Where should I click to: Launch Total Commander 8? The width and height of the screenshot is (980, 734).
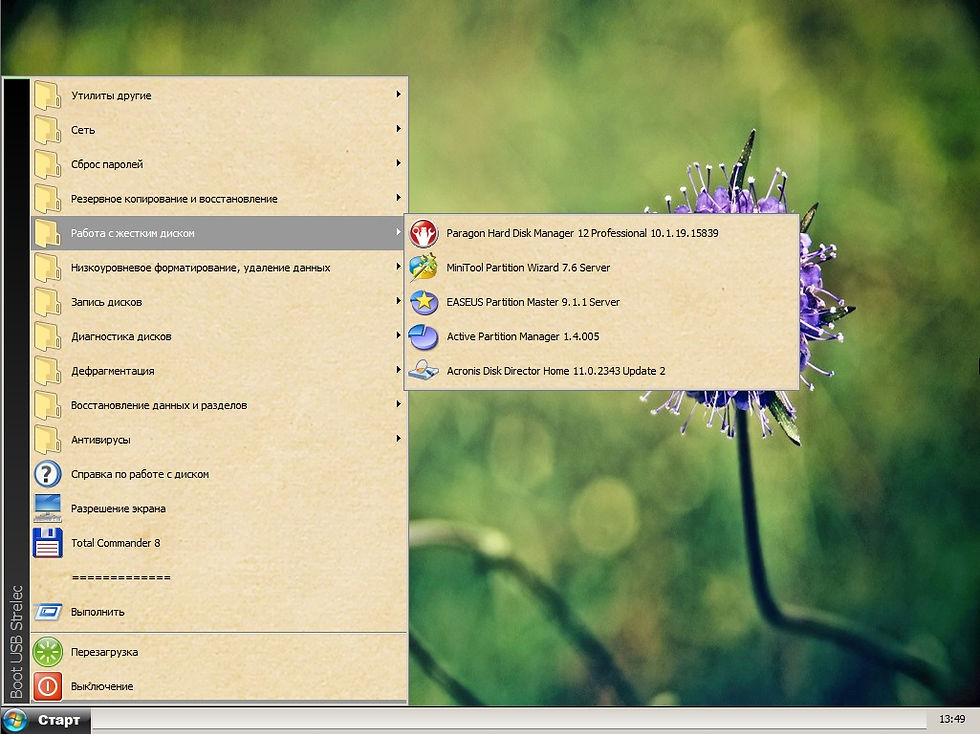coord(218,543)
